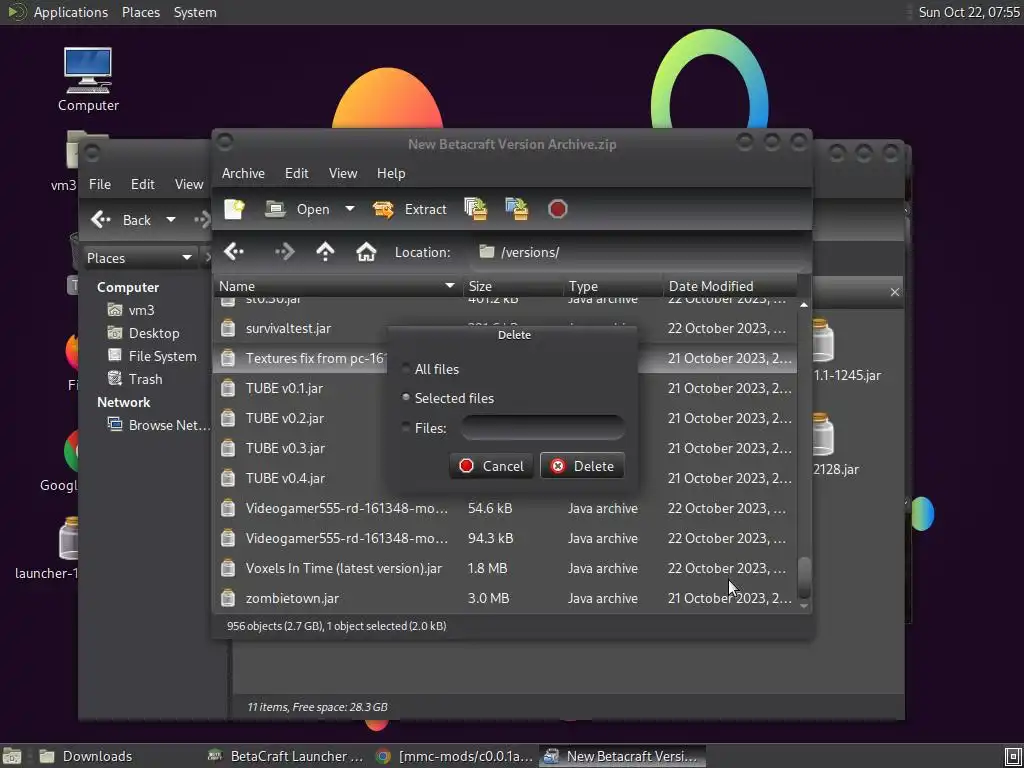Open the Edit menu in archive manager

296,173
